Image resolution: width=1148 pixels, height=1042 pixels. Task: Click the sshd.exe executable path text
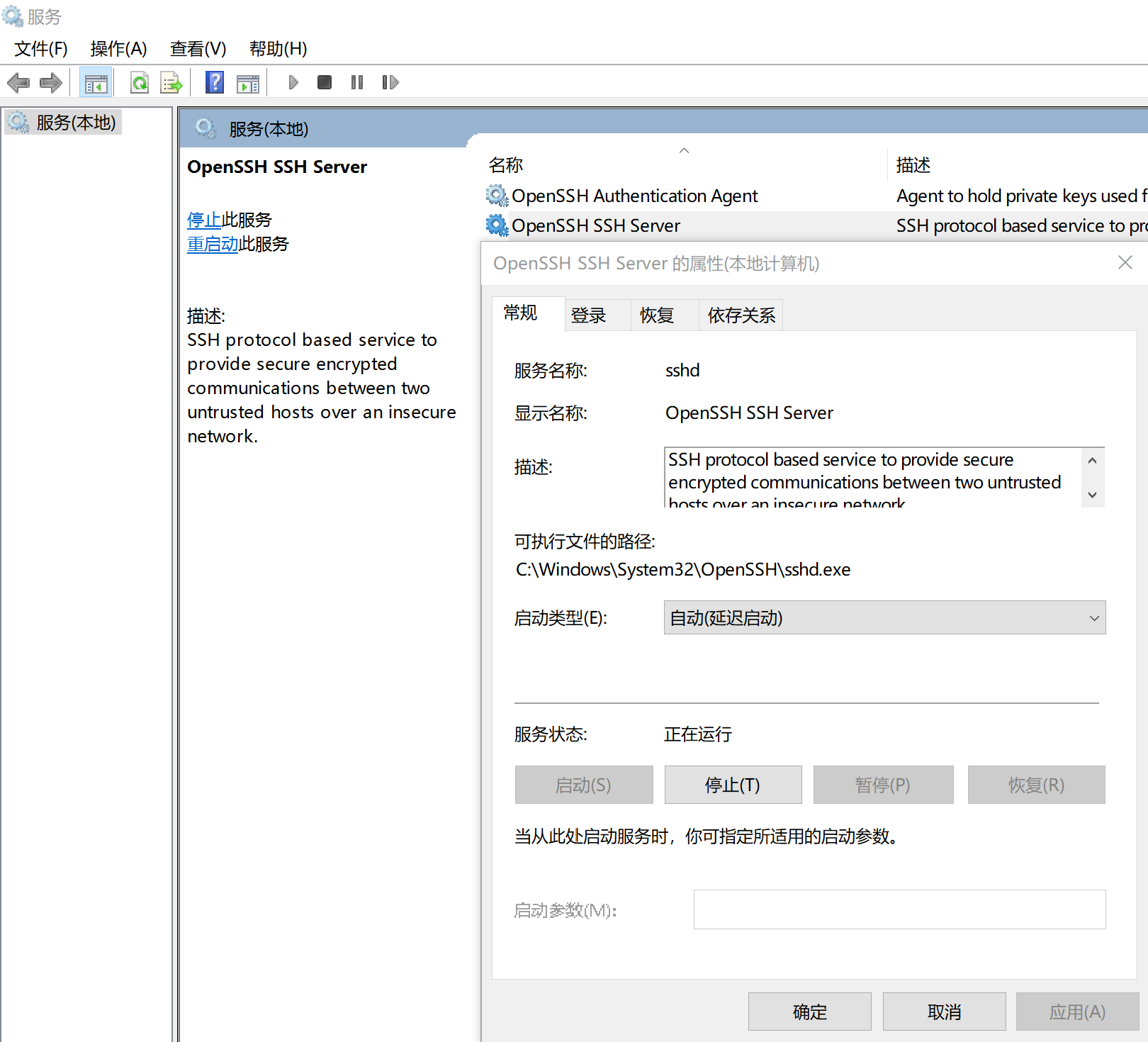click(x=683, y=570)
